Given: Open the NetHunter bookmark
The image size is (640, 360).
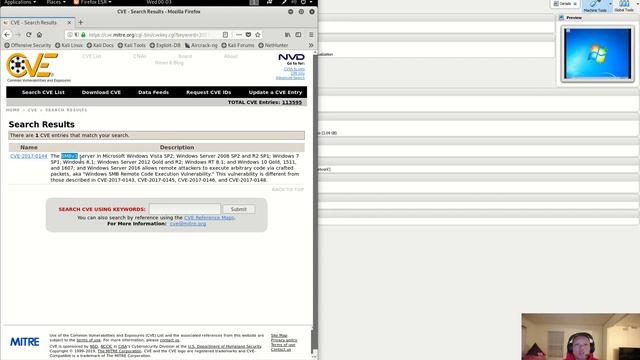Looking at the screenshot, I should (x=273, y=45).
